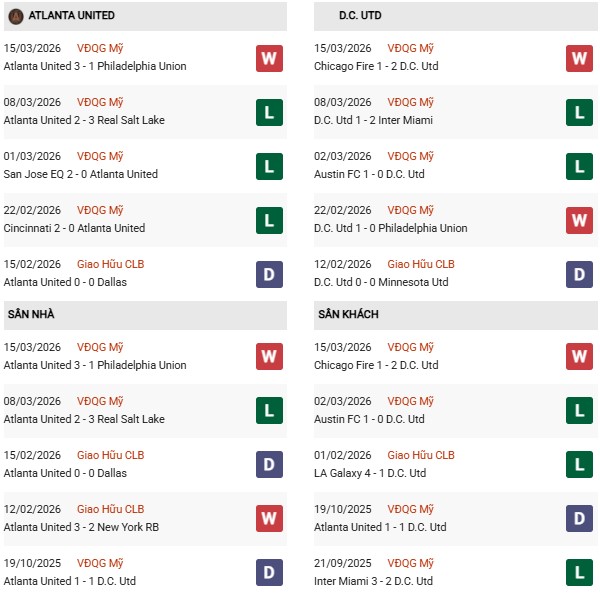Click the W badge for Atlanta United 3-2 New York RB
This screenshot has width=600, height=594.
pyautogui.click(x=268, y=519)
